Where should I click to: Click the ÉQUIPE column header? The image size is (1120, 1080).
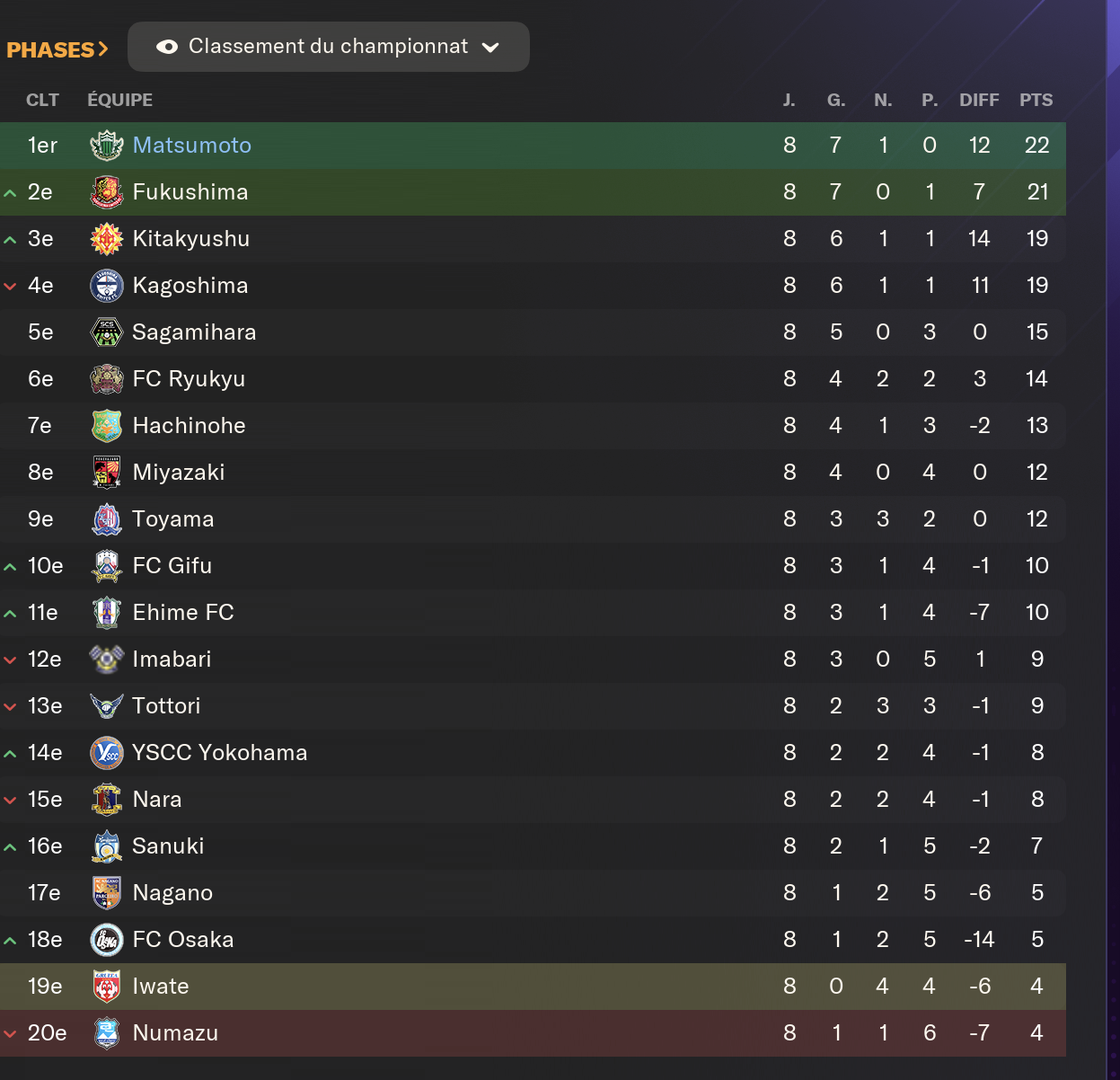(x=119, y=100)
